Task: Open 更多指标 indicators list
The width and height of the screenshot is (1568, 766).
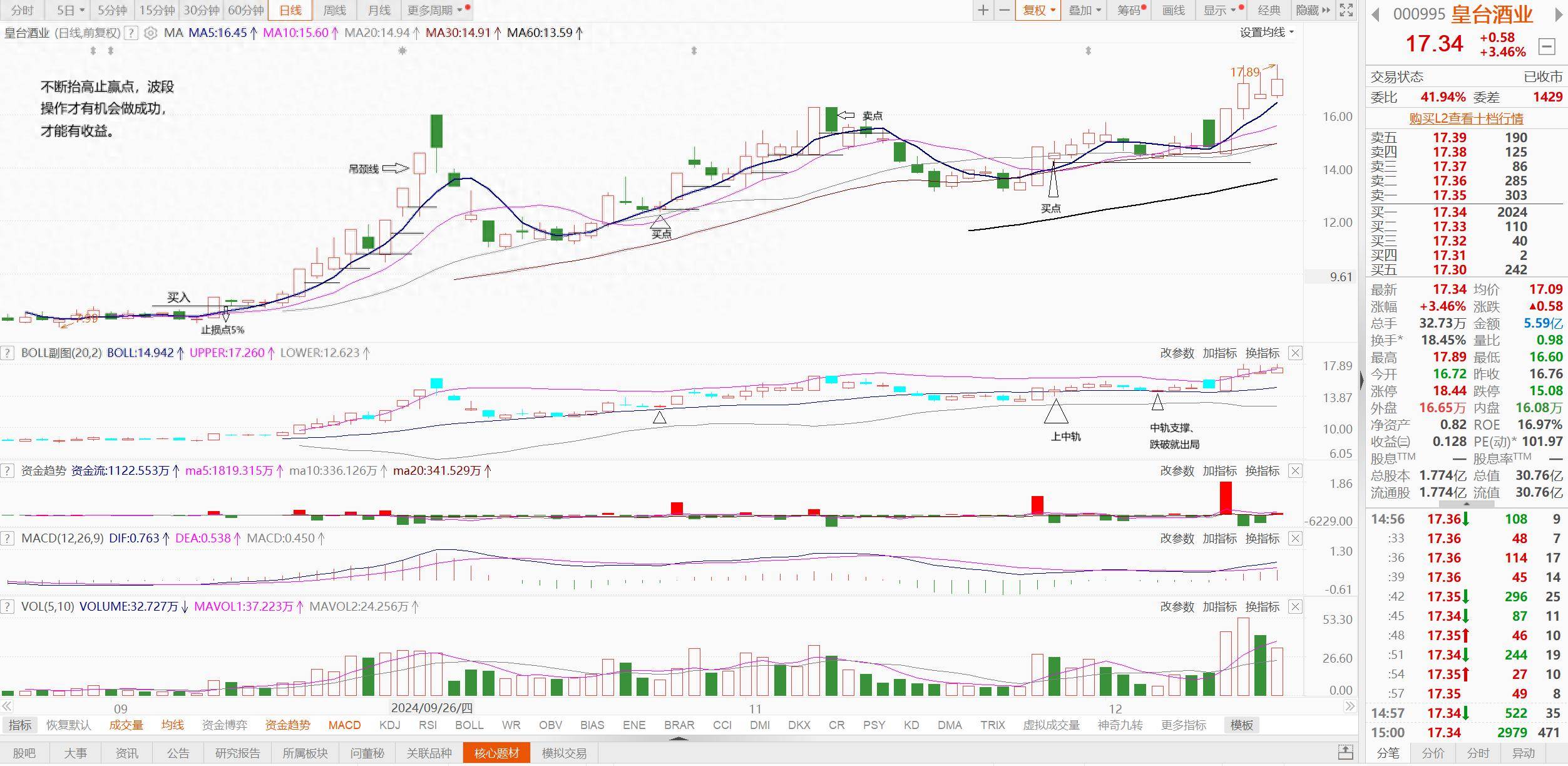Action: [x=1183, y=725]
